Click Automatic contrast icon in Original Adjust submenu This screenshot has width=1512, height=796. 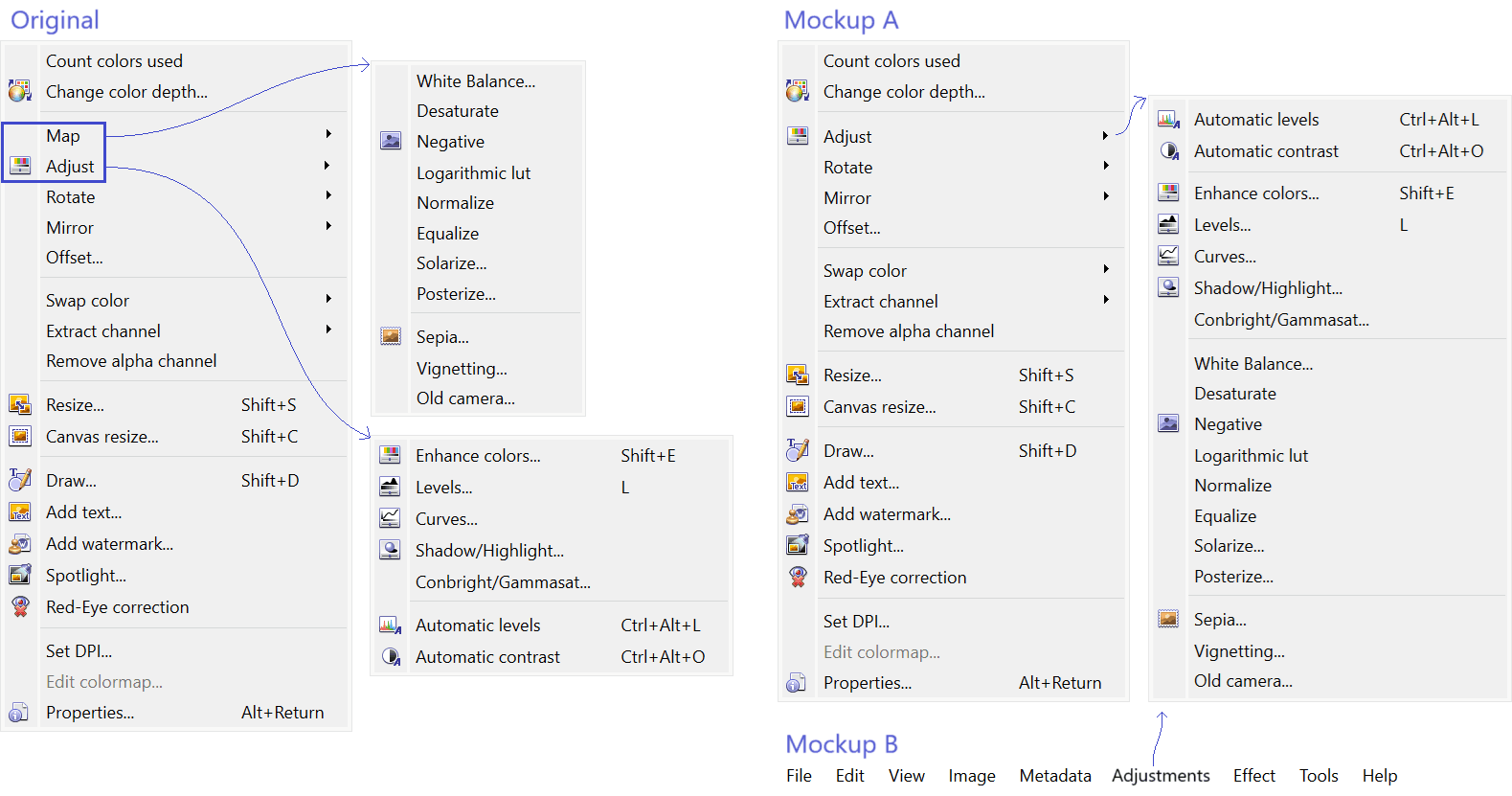tap(391, 657)
